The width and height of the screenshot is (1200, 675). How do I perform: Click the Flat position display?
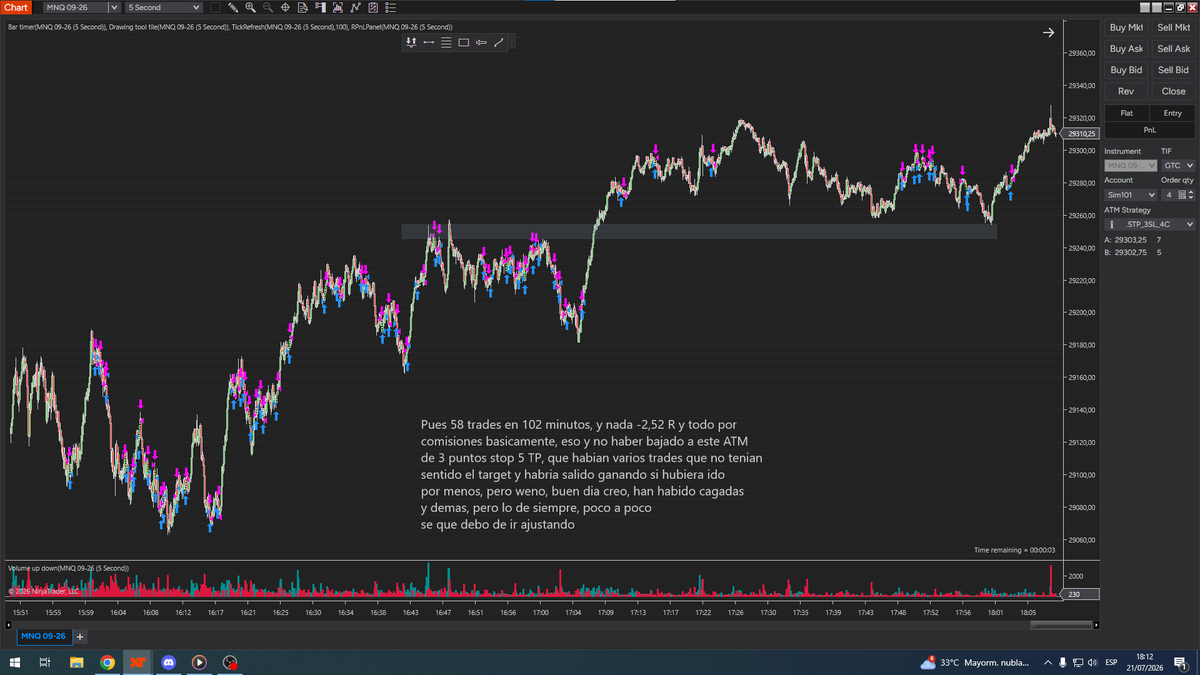1127,113
